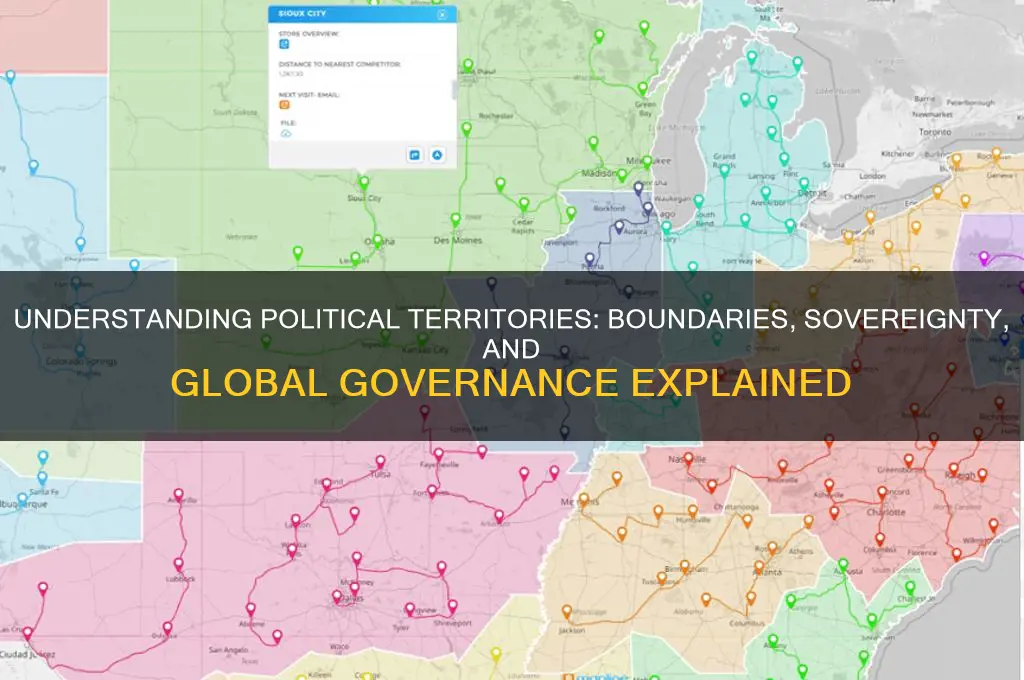This screenshot has height=680, width=1024.
Task: Select the purple marker near Milwaukee
Action: 638,188
